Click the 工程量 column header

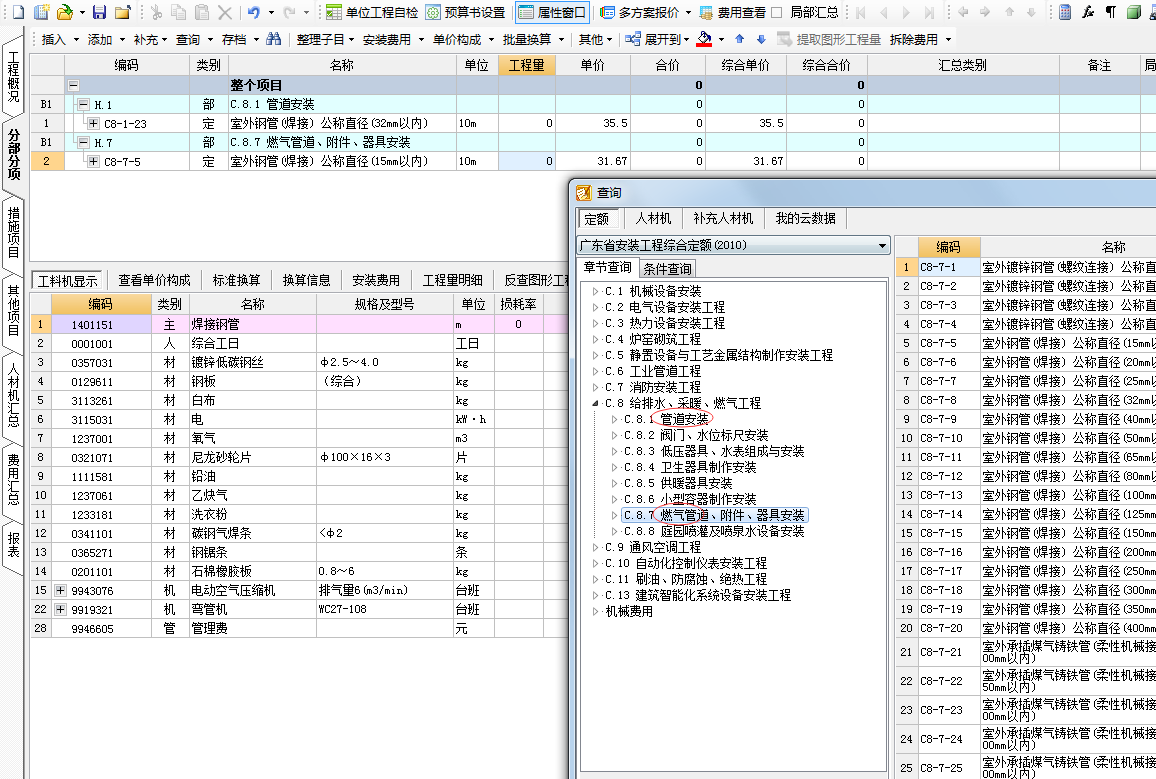[526, 65]
